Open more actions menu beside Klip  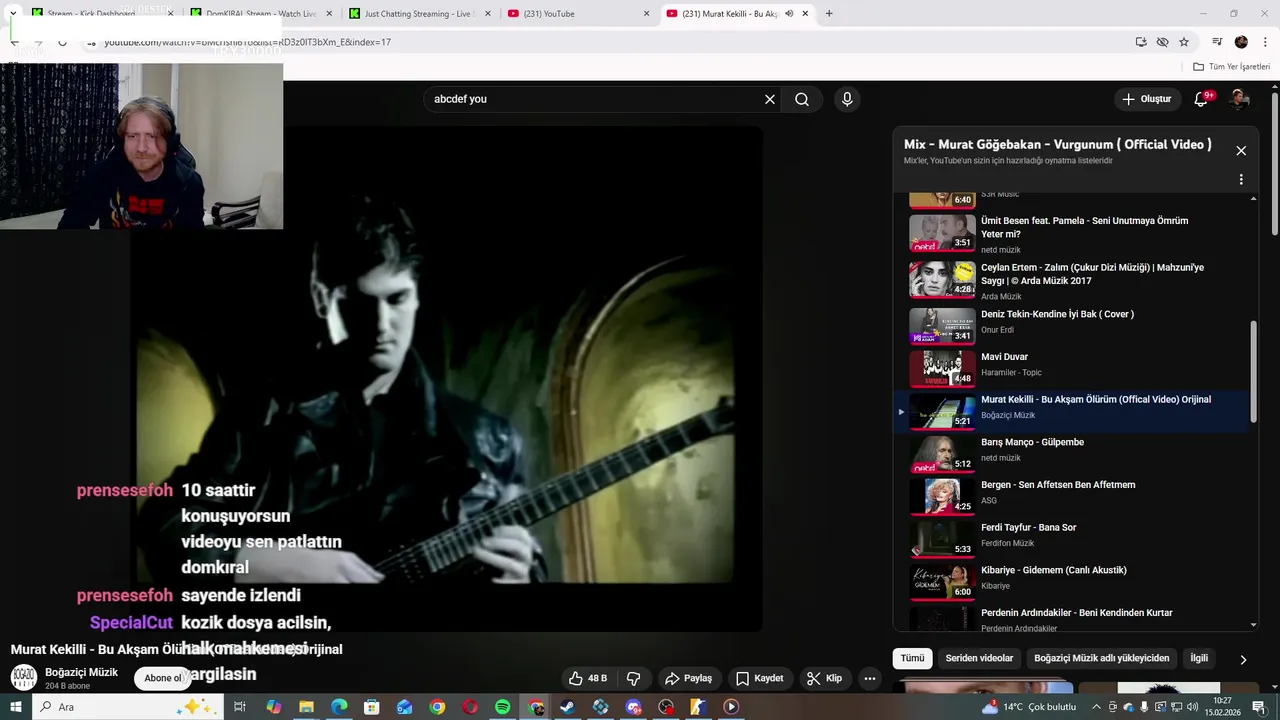tap(870, 678)
